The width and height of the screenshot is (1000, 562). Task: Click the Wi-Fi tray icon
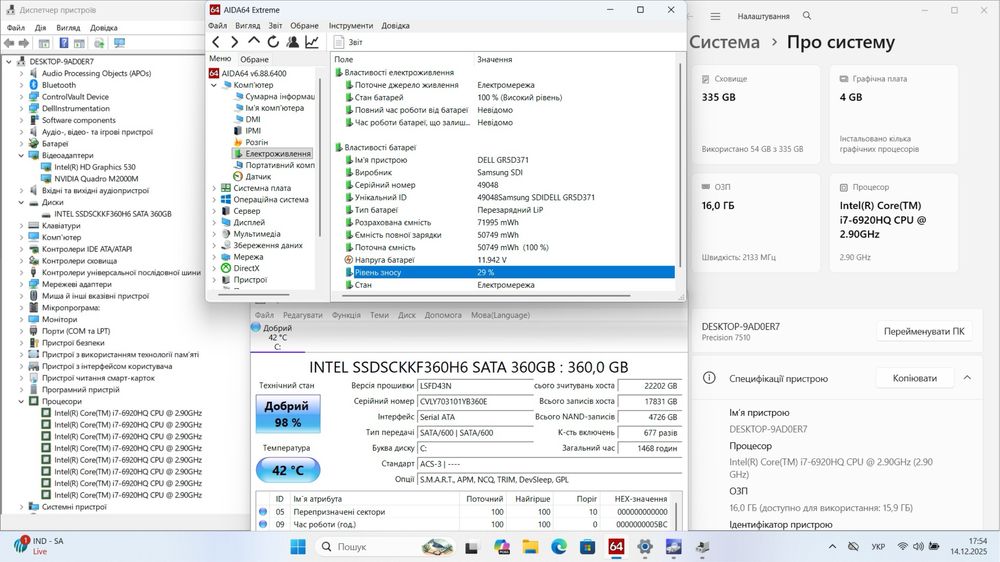902,547
